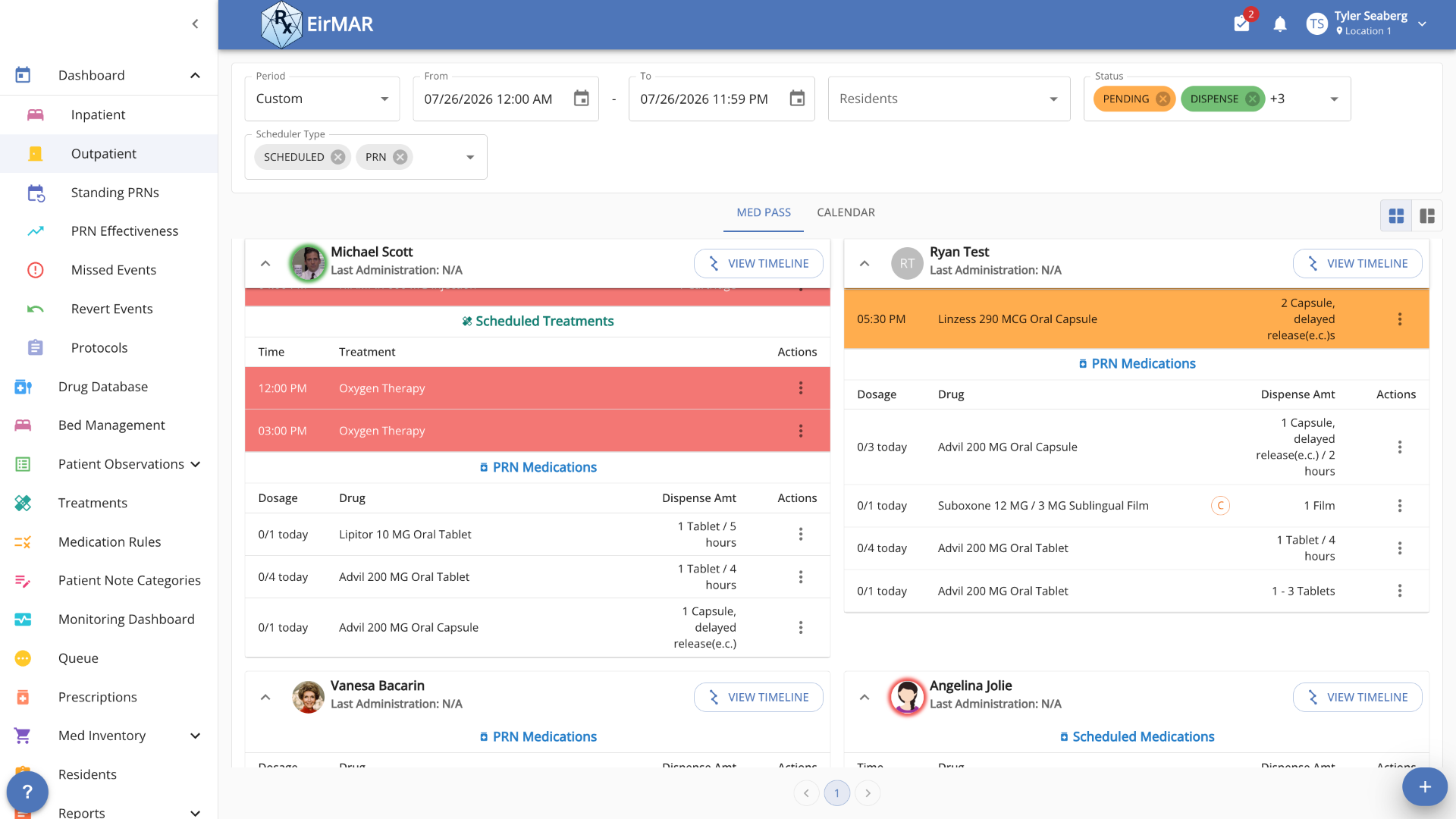Open Missed Events in the sidebar

pyautogui.click(x=114, y=270)
